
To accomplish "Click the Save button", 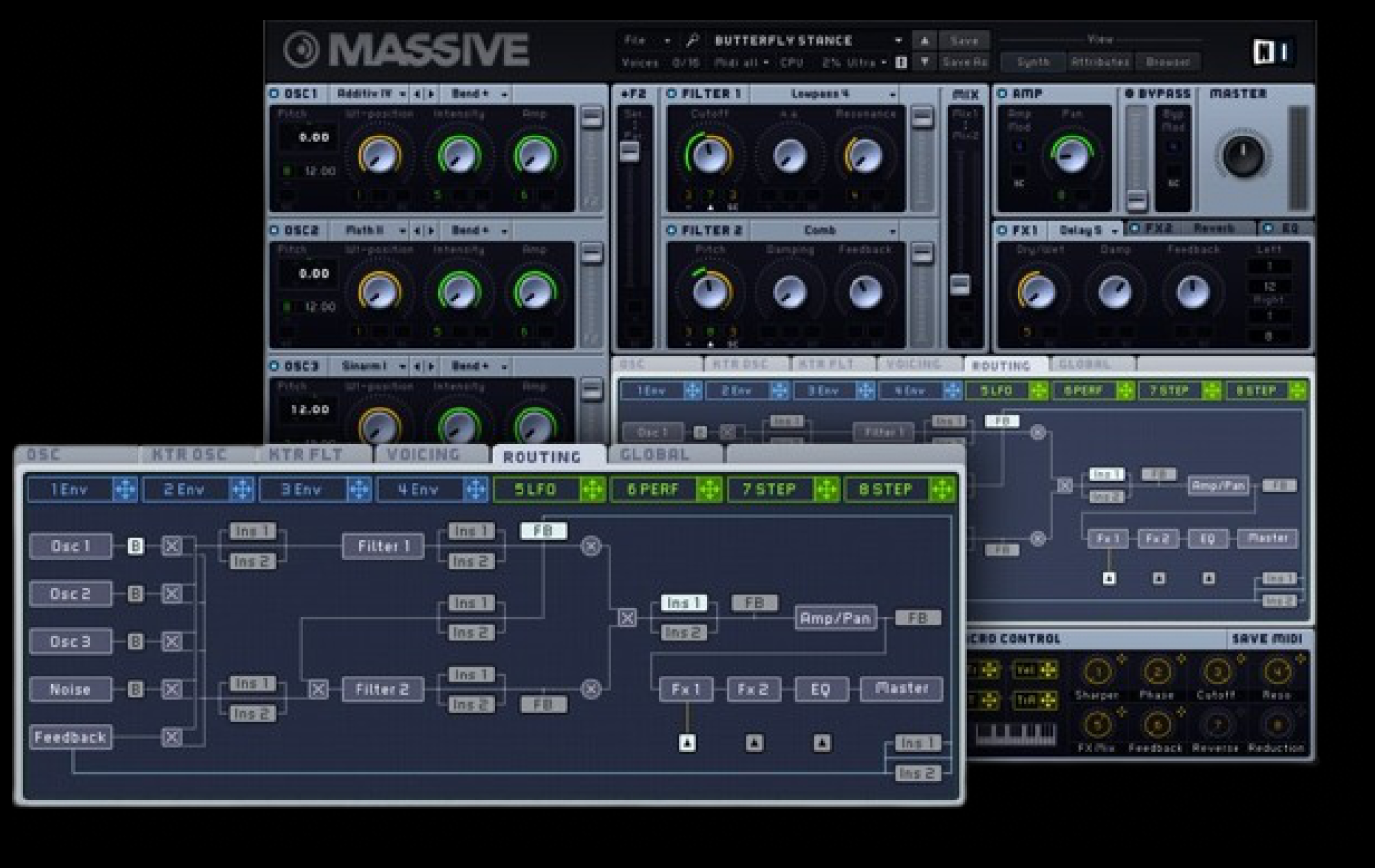I will [x=963, y=41].
